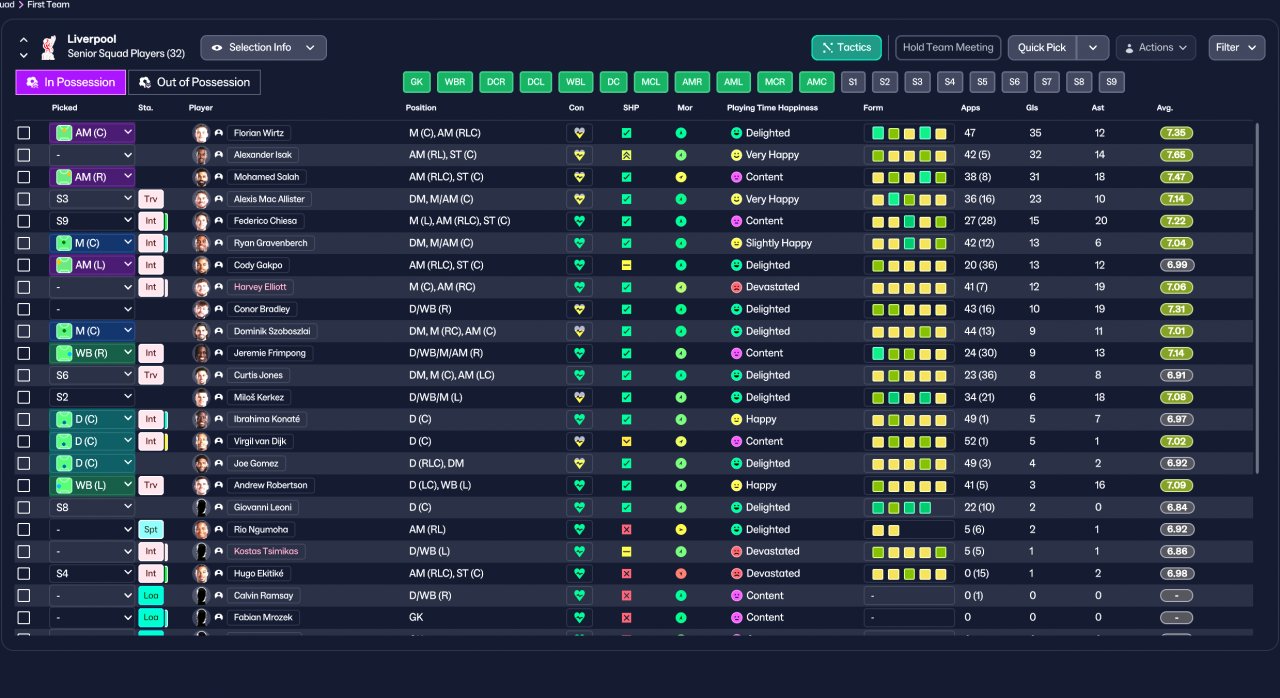
Task: Select the S1 substitute slot
Action: tap(852, 82)
